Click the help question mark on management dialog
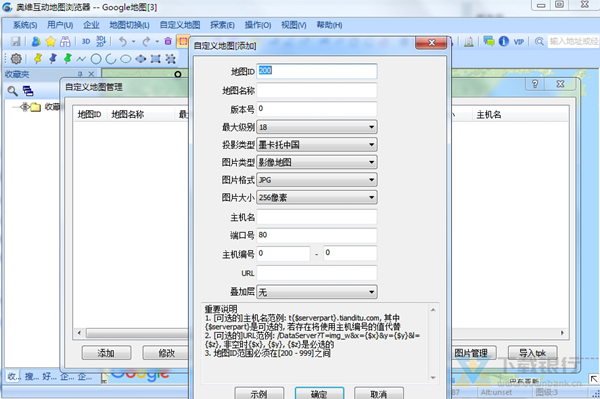 coord(535,84)
